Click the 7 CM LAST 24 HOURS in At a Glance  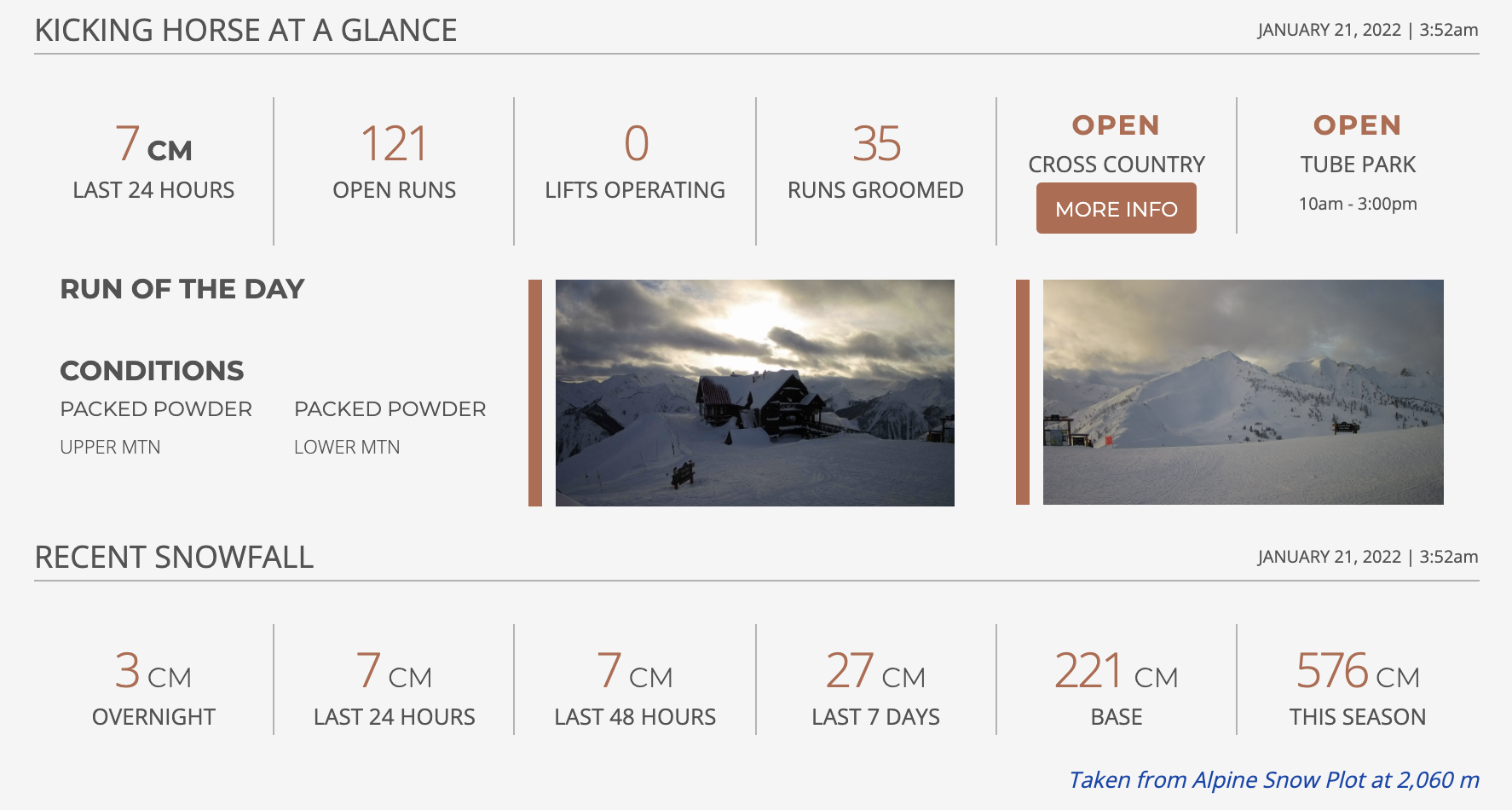pos(153,143)
